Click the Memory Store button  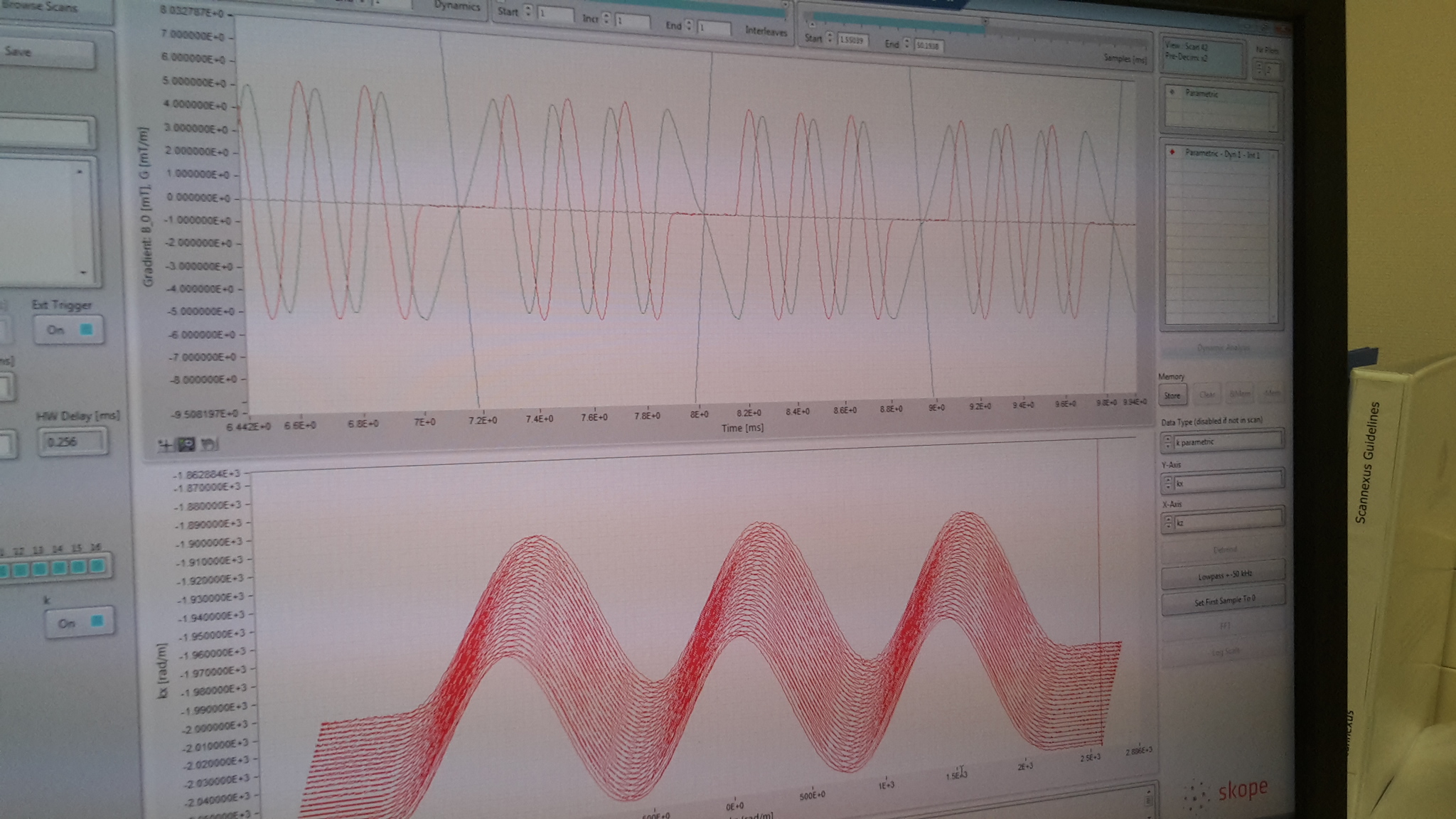click(1172, 395)
